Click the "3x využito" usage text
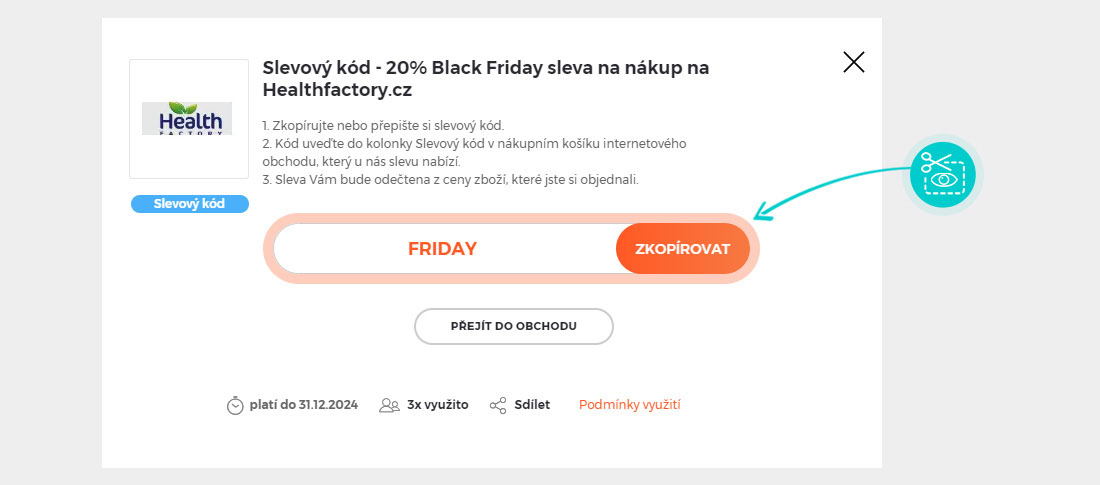The image size is (1100, 485). click(x=437, y=405)
